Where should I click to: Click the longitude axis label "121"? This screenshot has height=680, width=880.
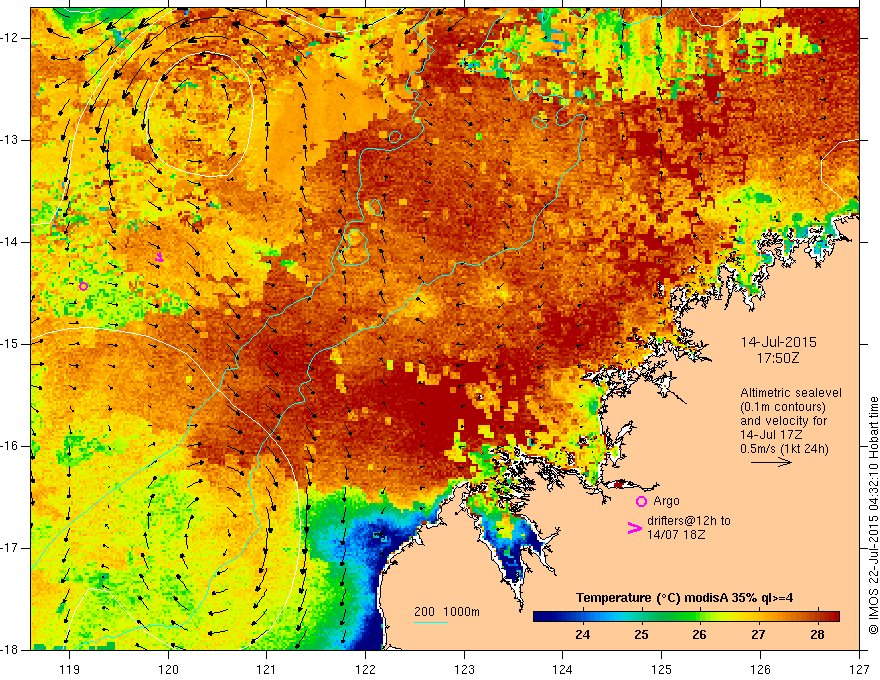[267, 669]
